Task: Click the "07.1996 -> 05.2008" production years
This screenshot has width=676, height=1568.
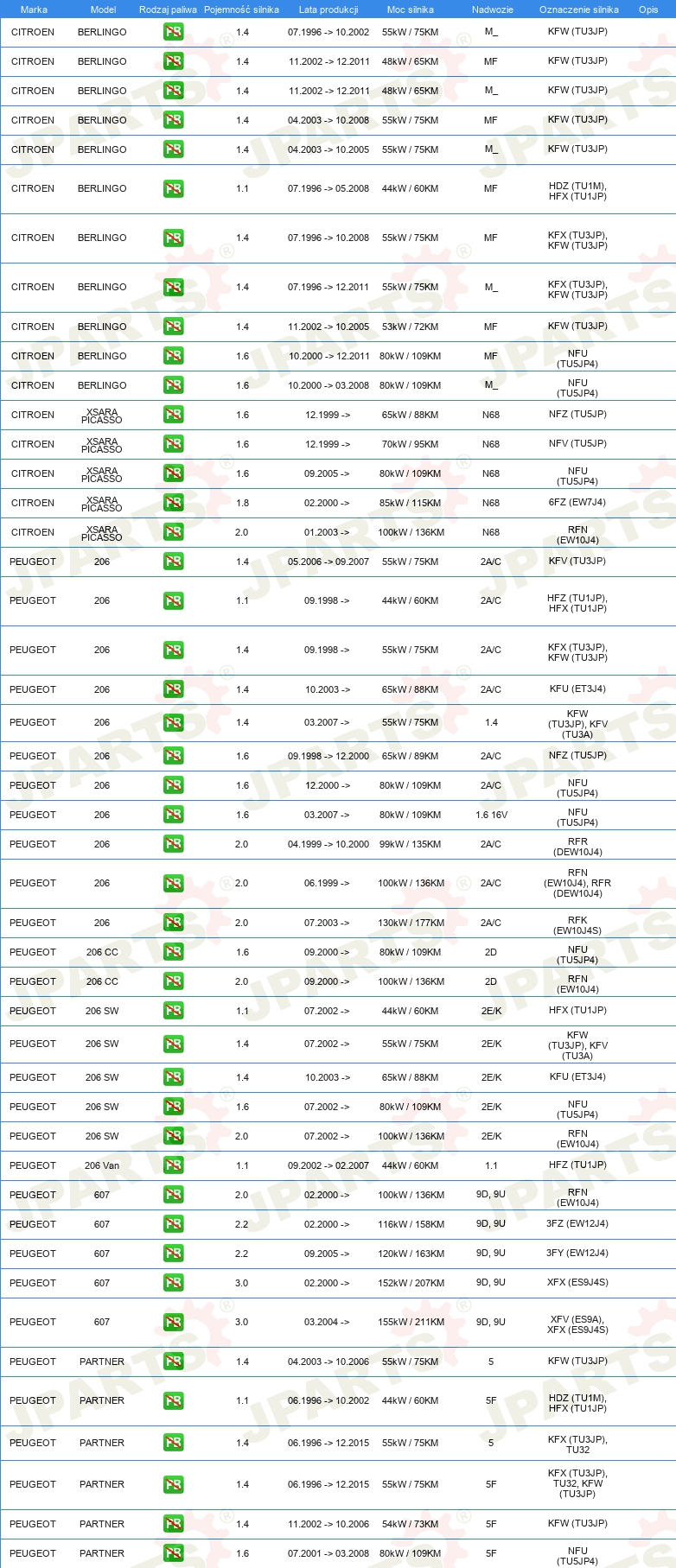Action: [328, 188]
